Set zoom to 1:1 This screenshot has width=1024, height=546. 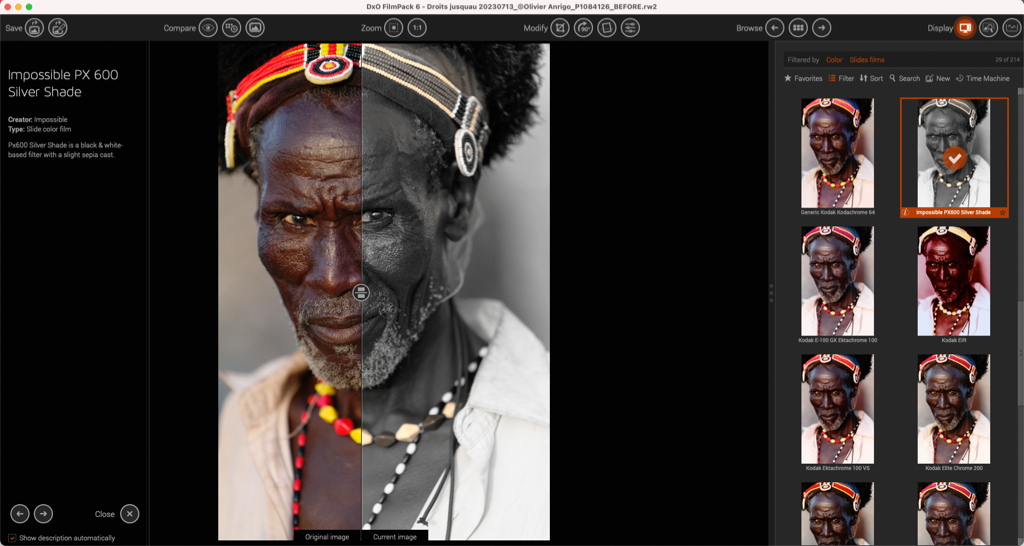(x=417, y=28)
